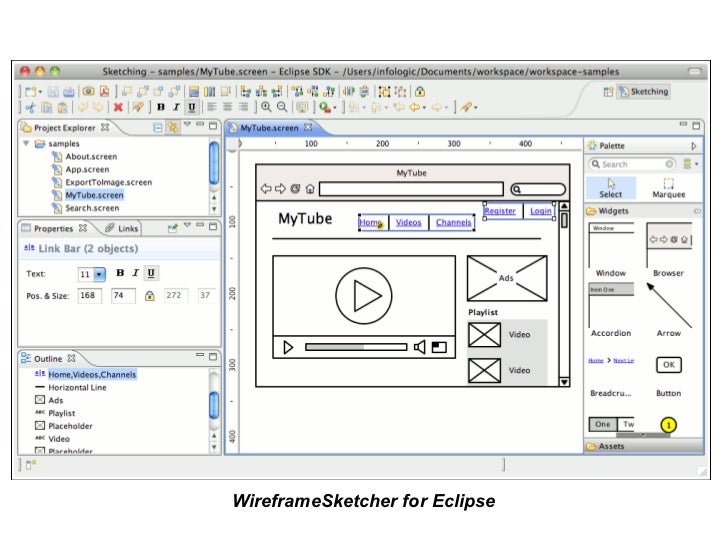Select the MyTube.screen editor tab
Screen dimensions: 728x546
pyautogui.click(x=269, y=128)
